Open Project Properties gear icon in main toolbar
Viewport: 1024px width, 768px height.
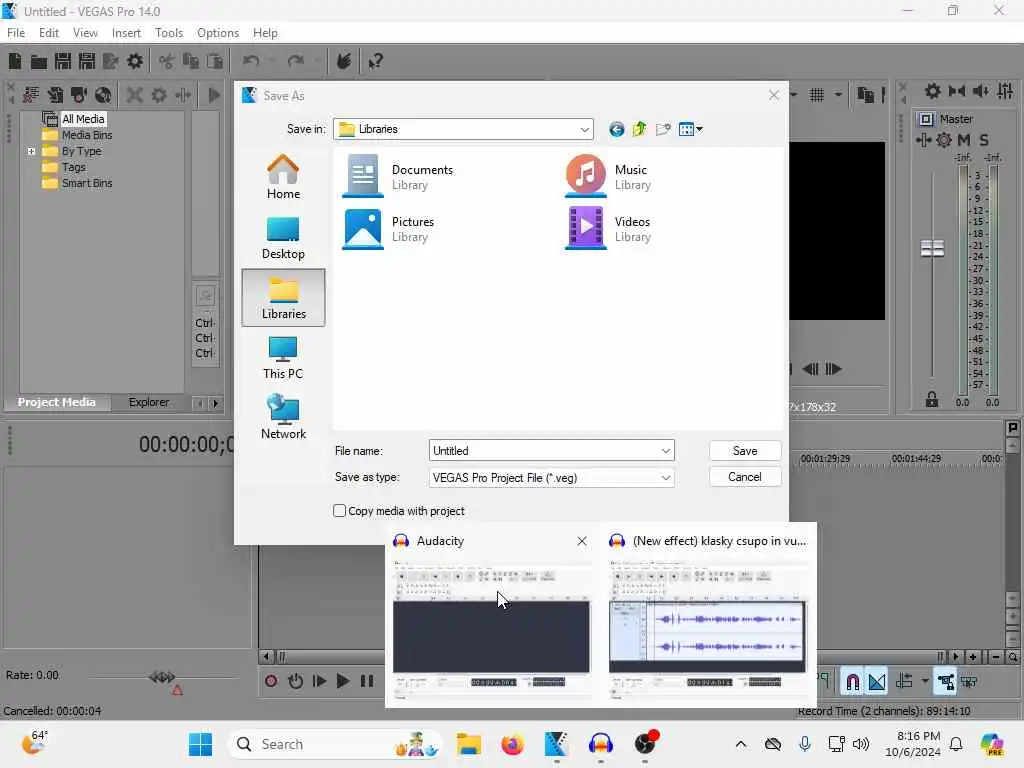(135, 61)
